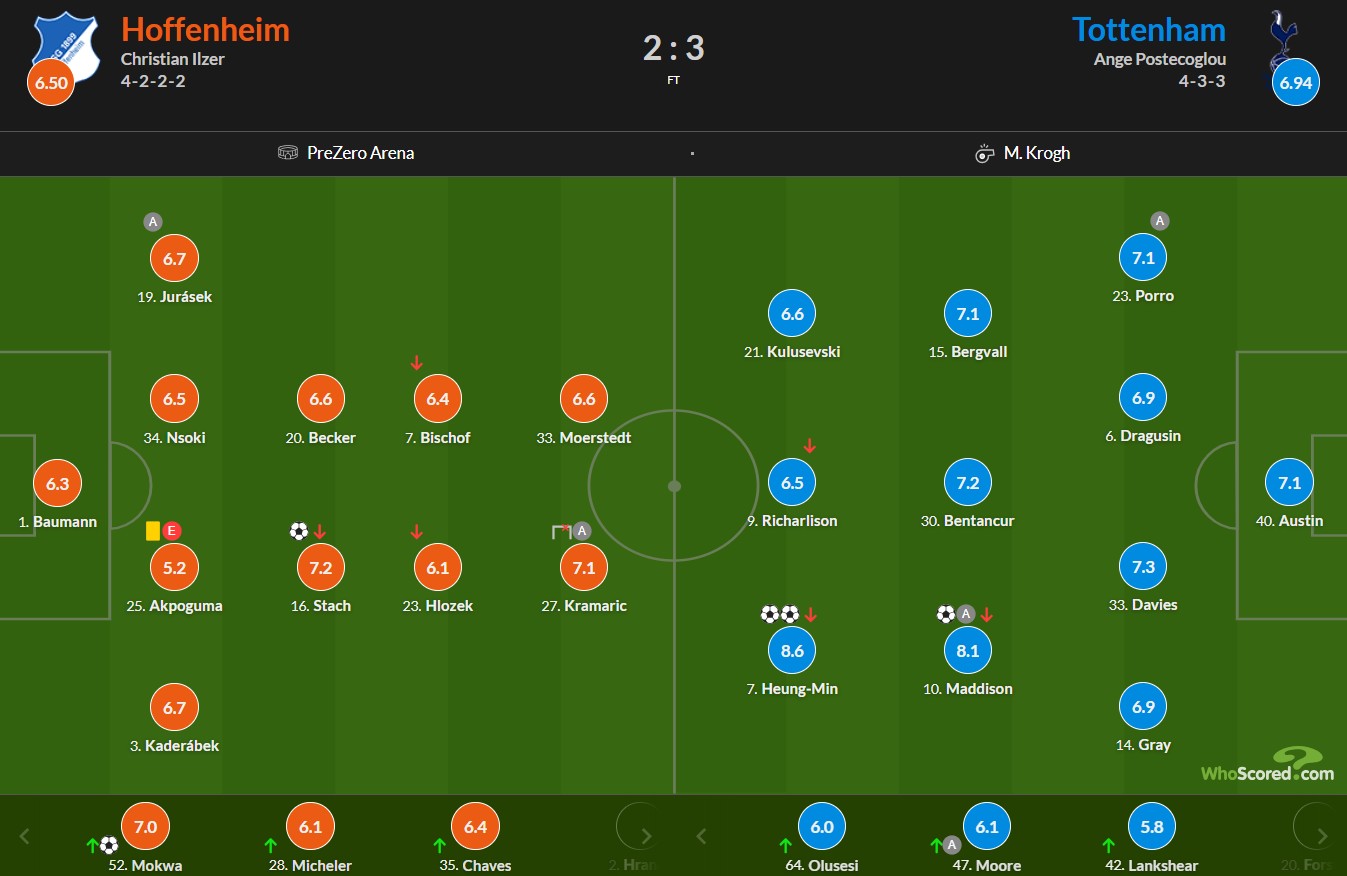This screenshot has width=1347, height=876.
Task: Click the stadium icon beside PreZero Arena
Action: (288, 153)
